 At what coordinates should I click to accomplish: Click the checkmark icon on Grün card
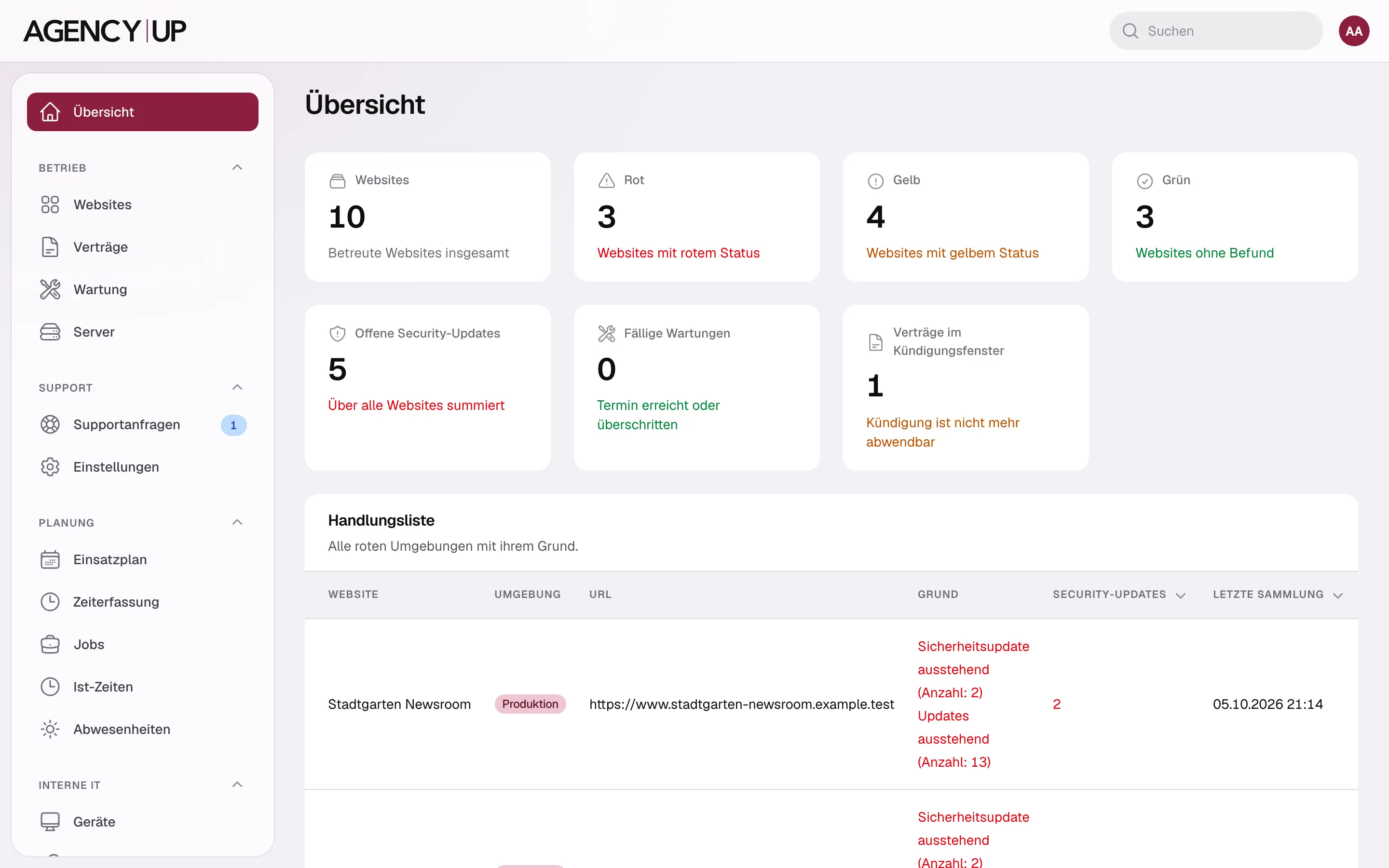(1144, 181)
